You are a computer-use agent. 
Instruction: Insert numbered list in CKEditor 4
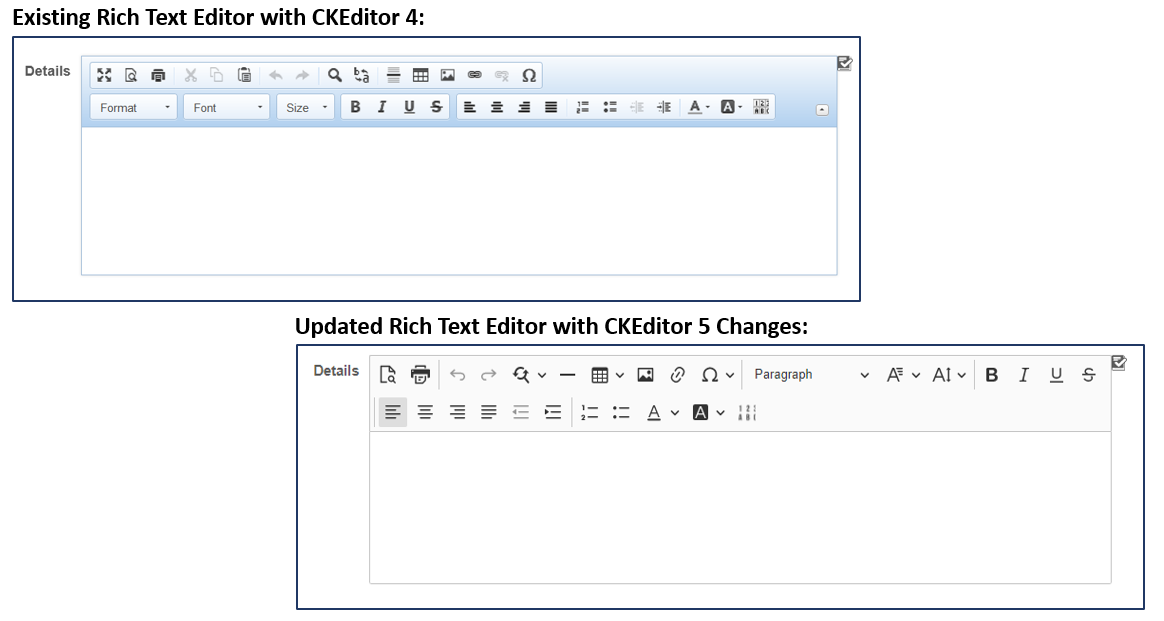click(583, 107)
